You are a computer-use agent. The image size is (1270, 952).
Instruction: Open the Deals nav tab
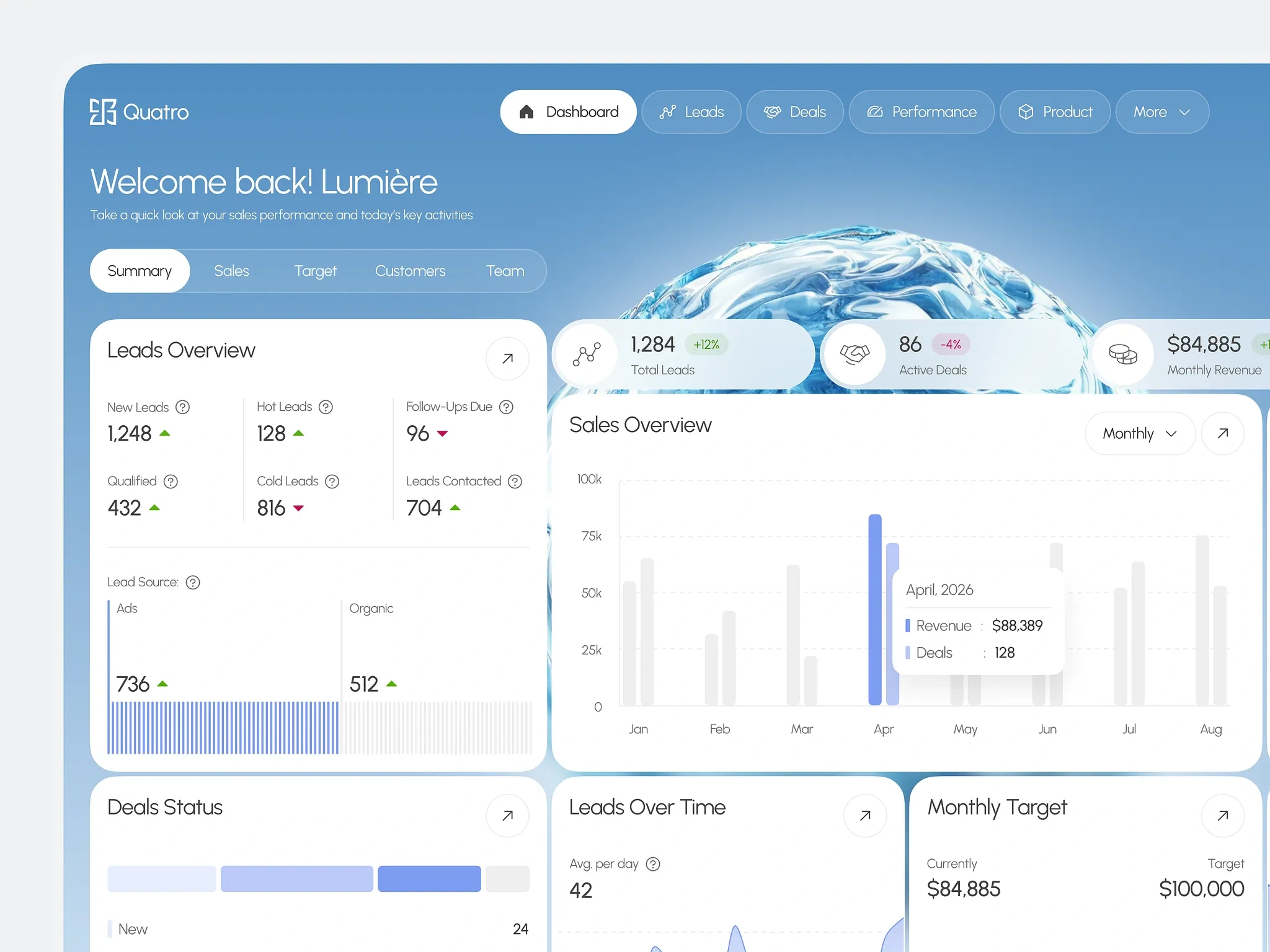tap(795, 112)
